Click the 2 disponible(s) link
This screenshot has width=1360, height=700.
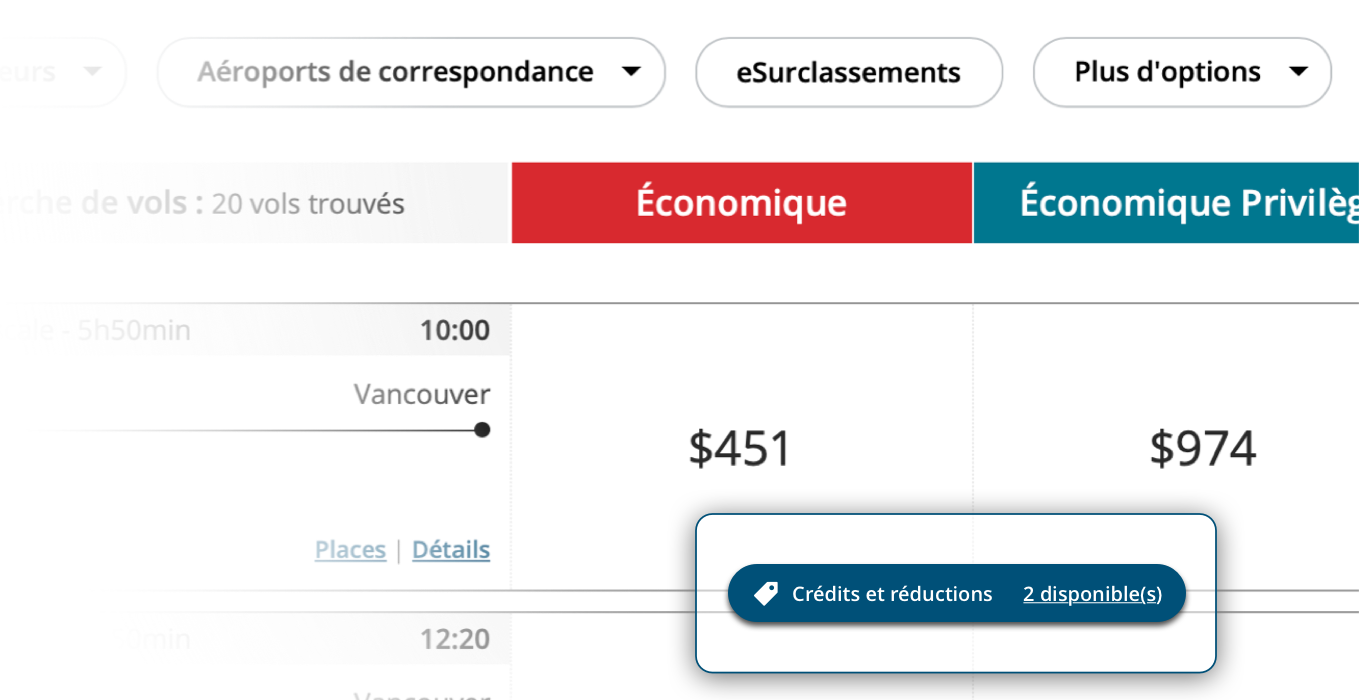(x=1092, y=594)
